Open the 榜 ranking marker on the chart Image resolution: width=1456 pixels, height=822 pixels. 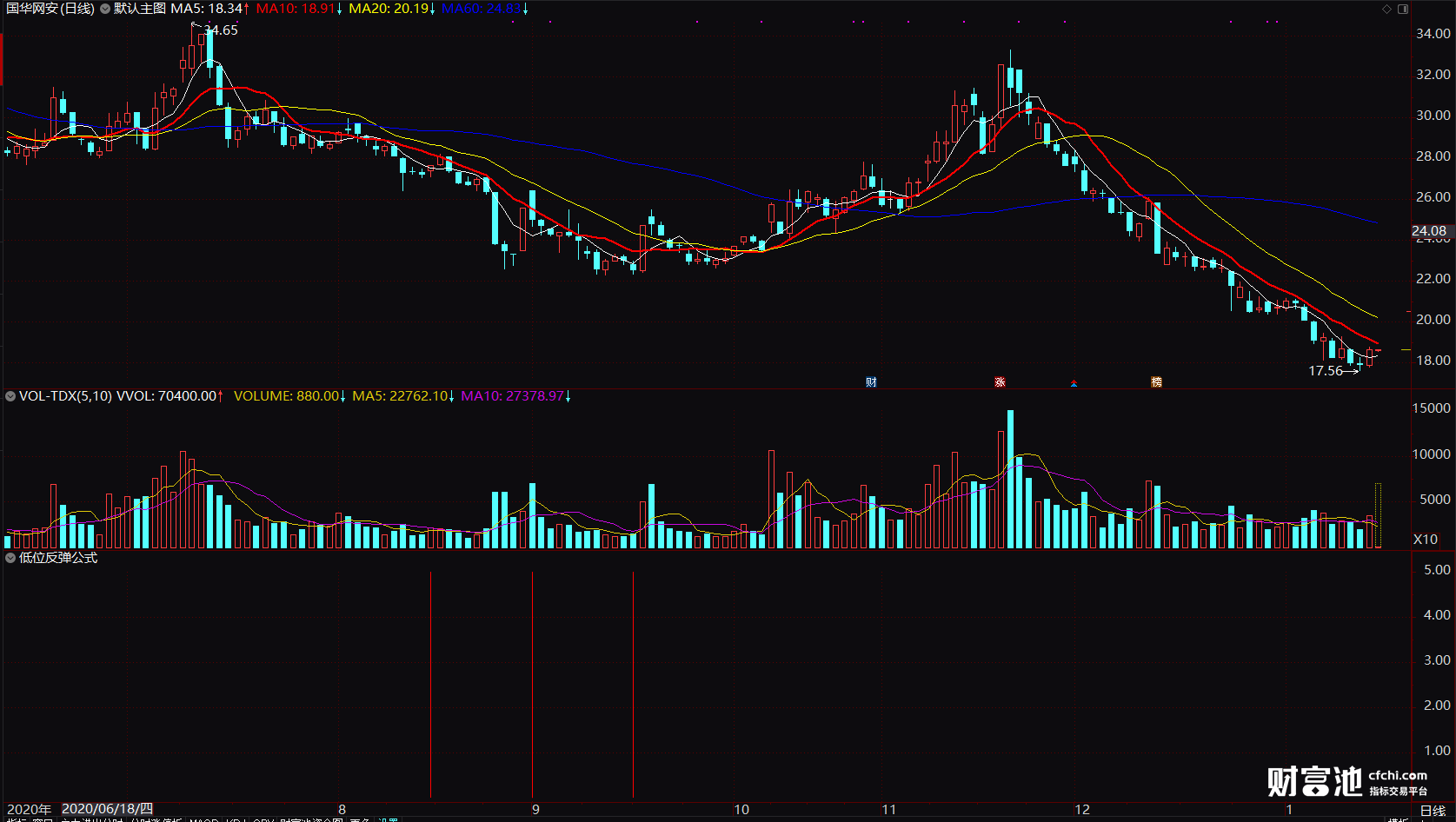(1156, 382)
